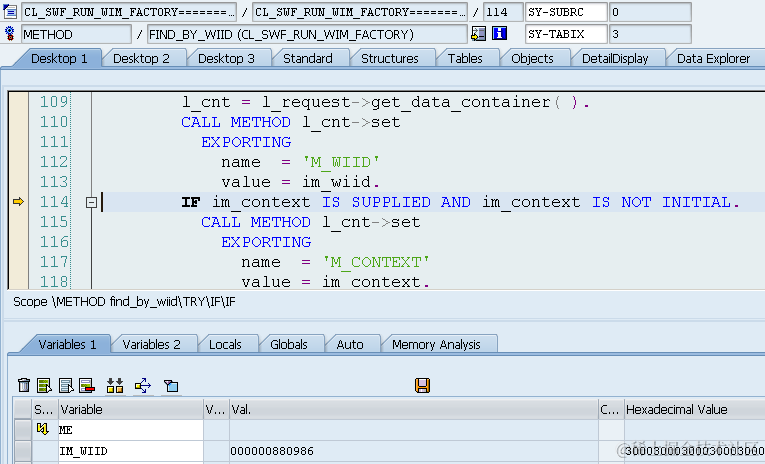Viewport: 765px width, 464px height.
Task: Click the gear icon beside METHOD field
Action: pos(10,34)
